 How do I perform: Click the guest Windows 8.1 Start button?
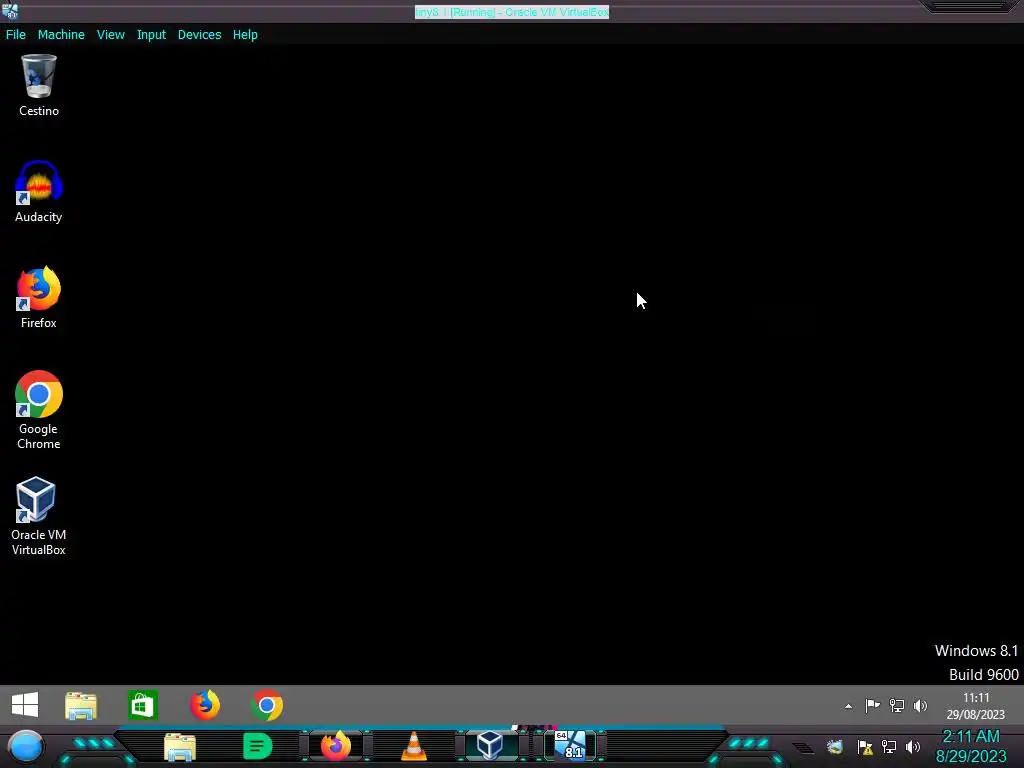click(x=25, y=705)
